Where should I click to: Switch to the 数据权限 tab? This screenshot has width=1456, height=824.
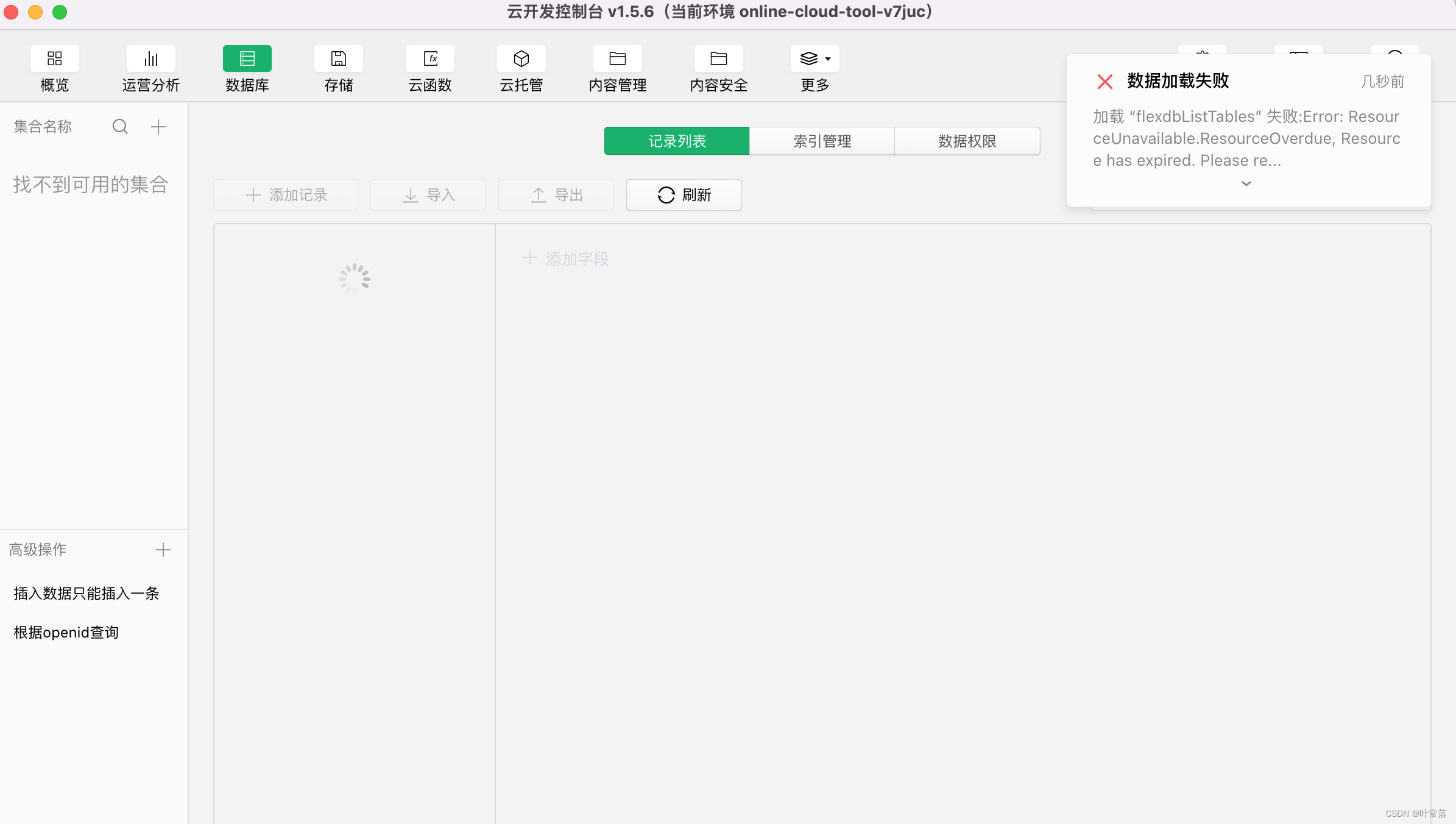(x=967, y=141)
